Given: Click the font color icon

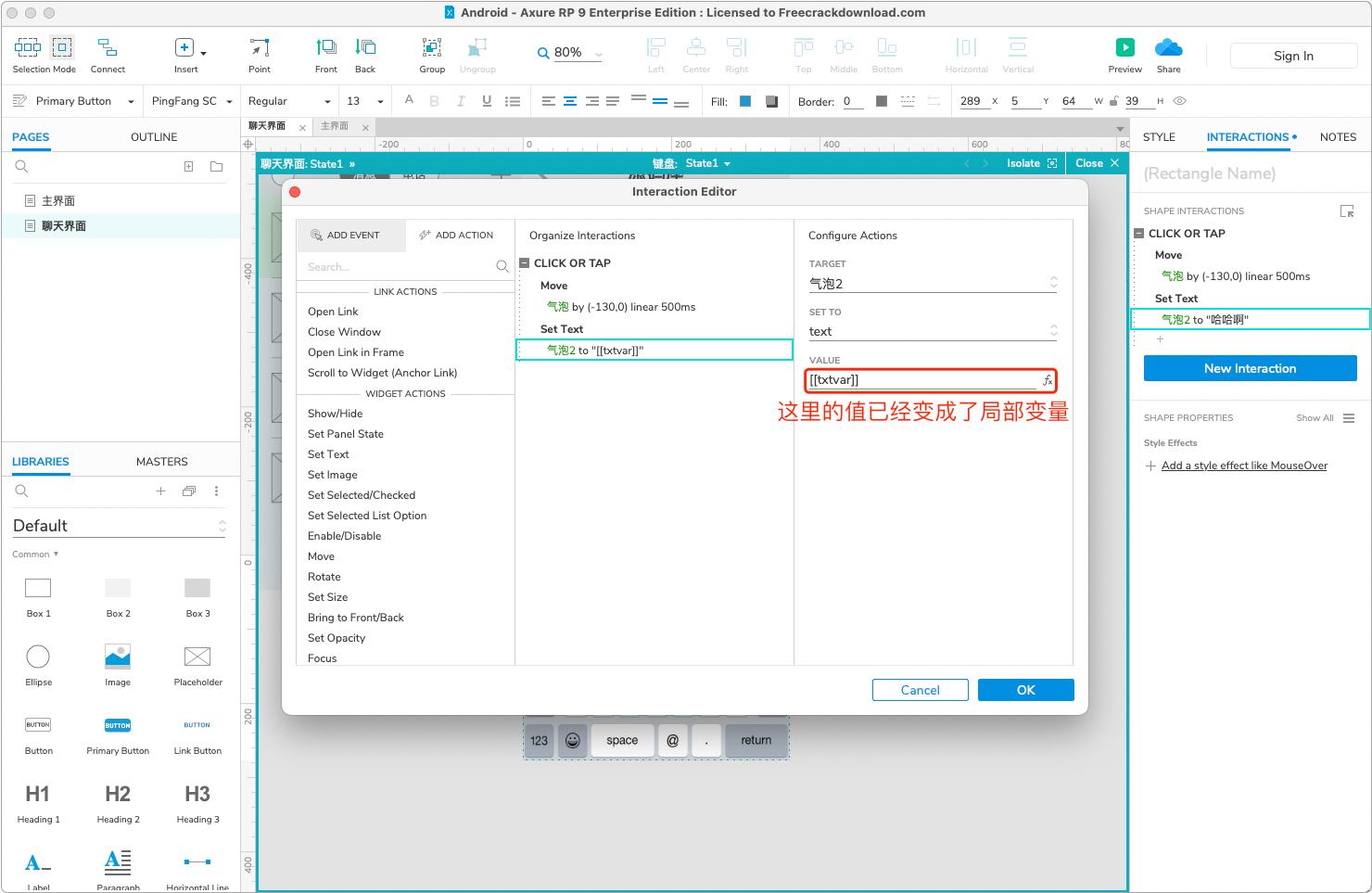Looking at the screenshot, I should 409,100.
